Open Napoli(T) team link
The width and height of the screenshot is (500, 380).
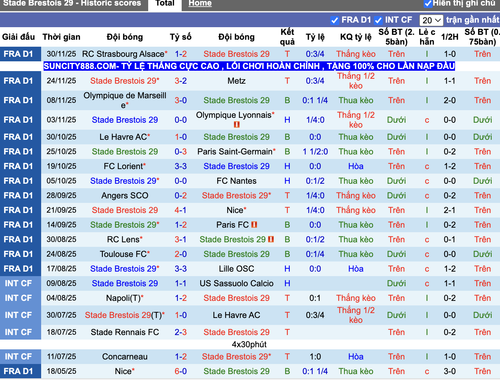coord(123,298)
